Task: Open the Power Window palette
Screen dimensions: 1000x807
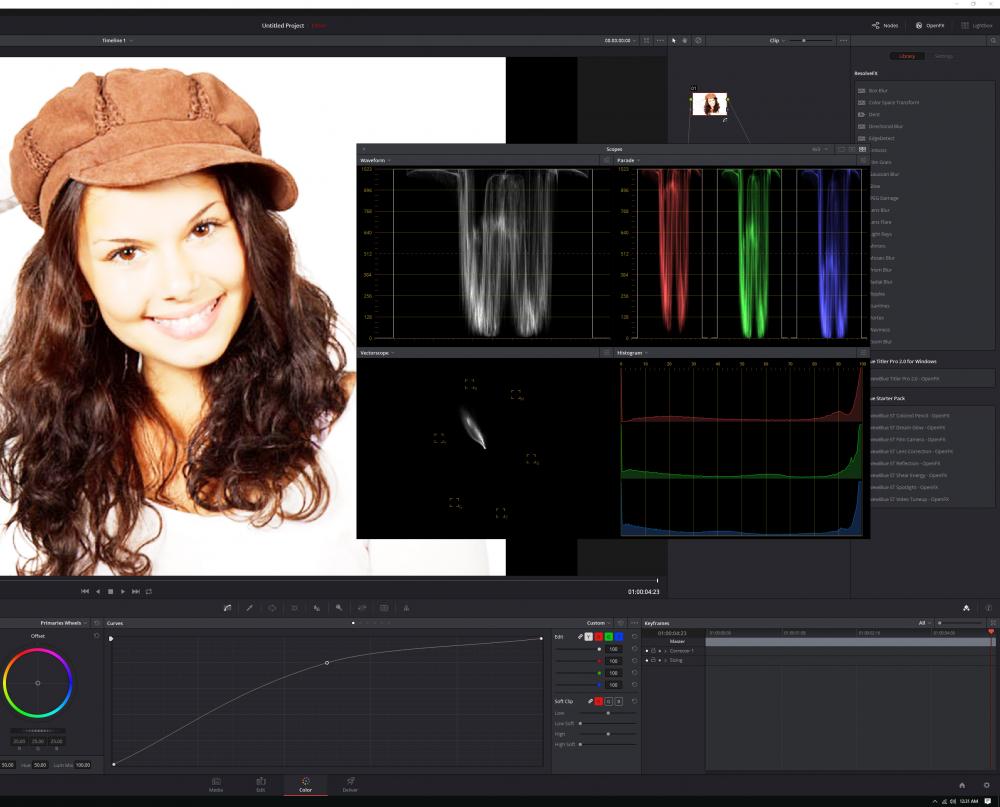Action: point(272,608)
